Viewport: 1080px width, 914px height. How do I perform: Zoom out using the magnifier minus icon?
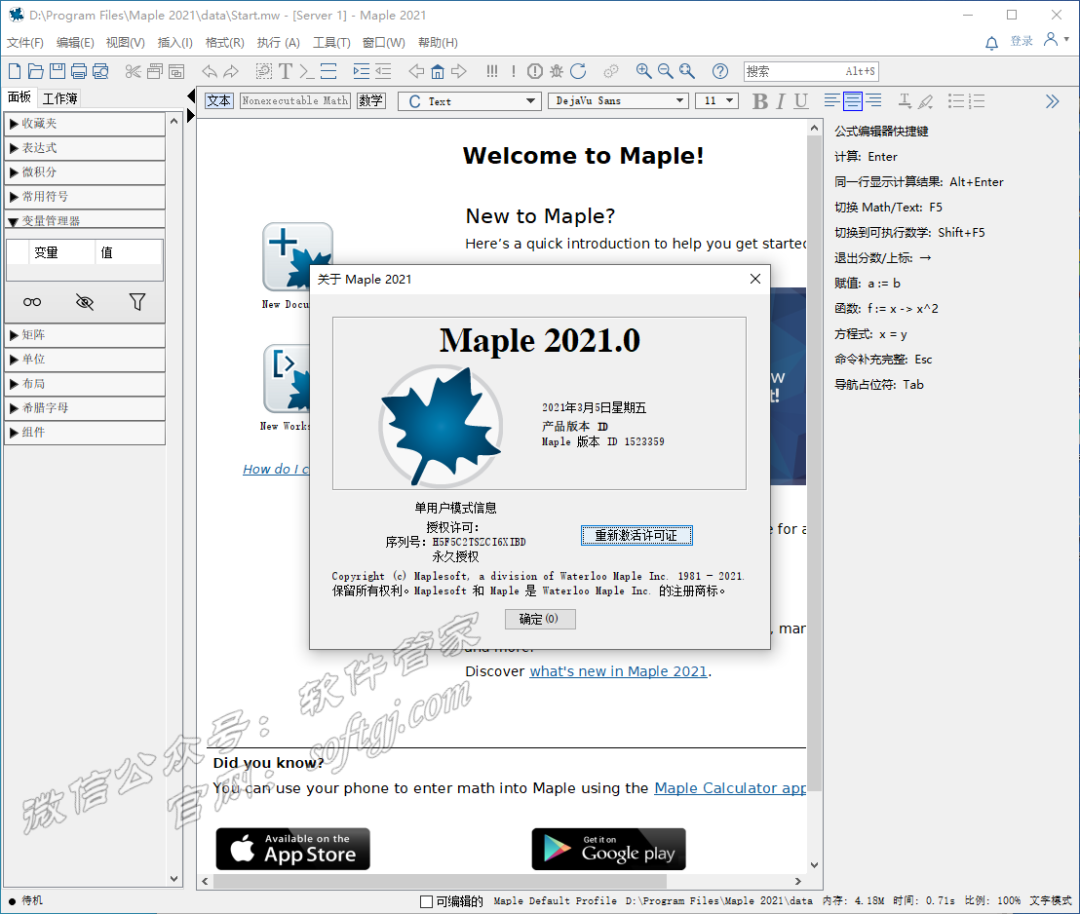pos(665,71)
